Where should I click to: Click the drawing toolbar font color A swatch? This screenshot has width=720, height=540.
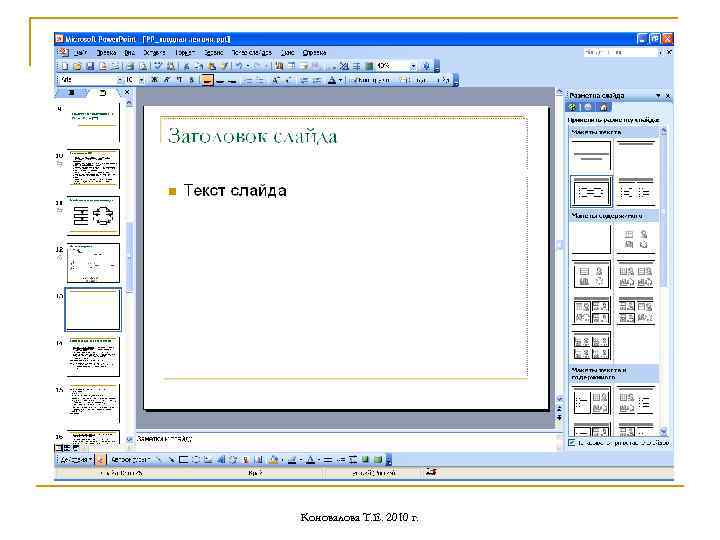(310, 459)
